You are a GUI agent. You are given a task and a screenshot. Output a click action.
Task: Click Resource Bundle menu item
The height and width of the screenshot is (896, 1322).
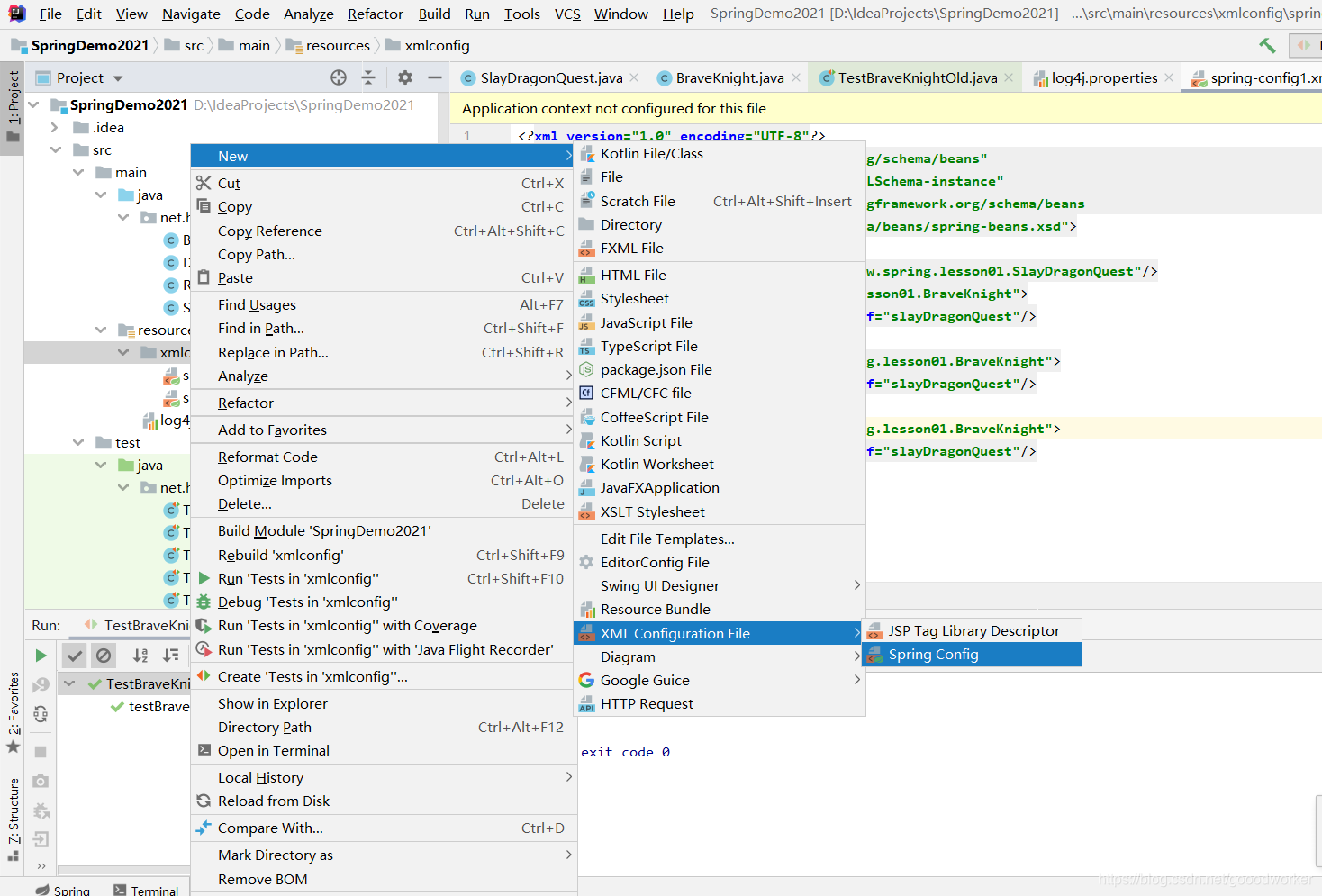720,609
